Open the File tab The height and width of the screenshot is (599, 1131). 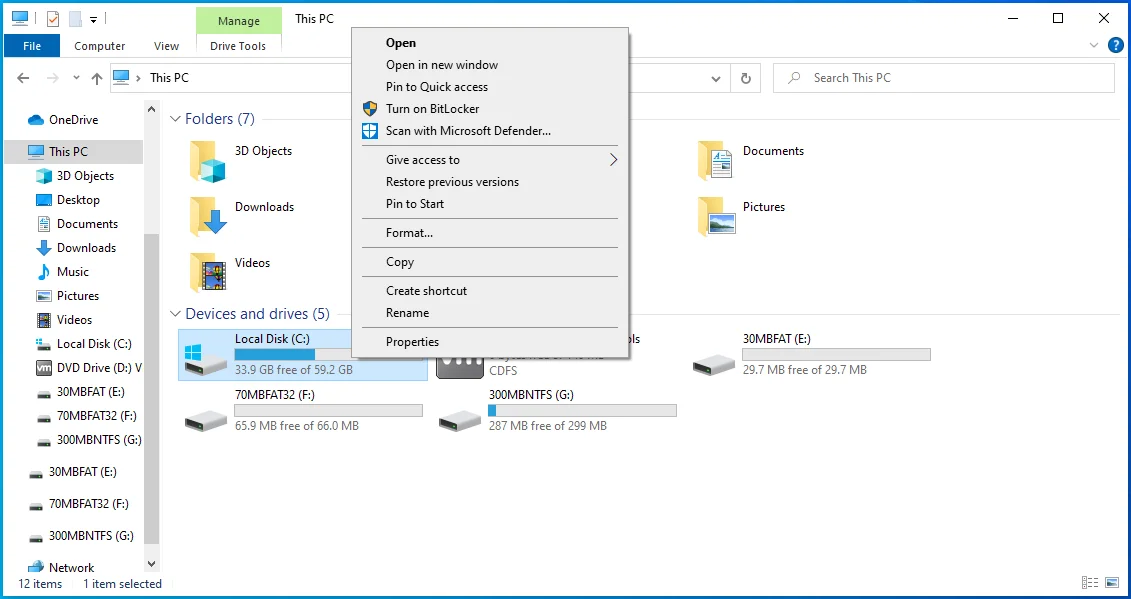click(32, 45)
